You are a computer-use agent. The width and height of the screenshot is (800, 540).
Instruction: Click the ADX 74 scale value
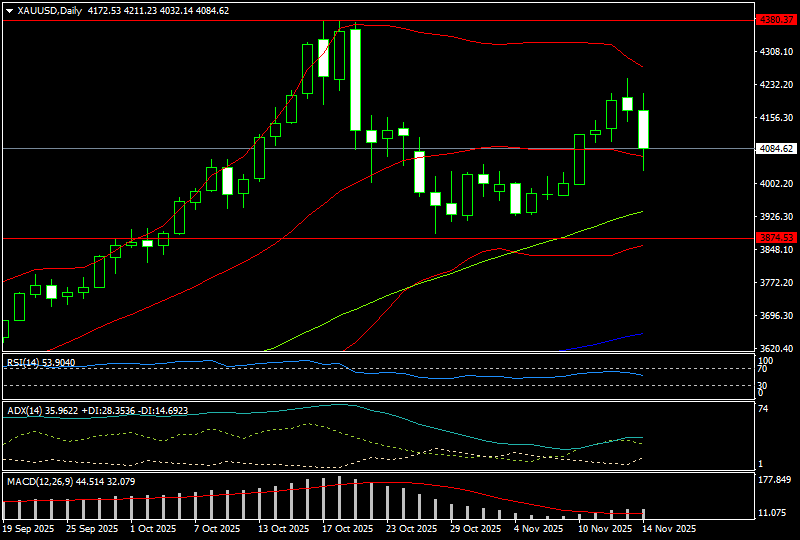tap(762, 409)
